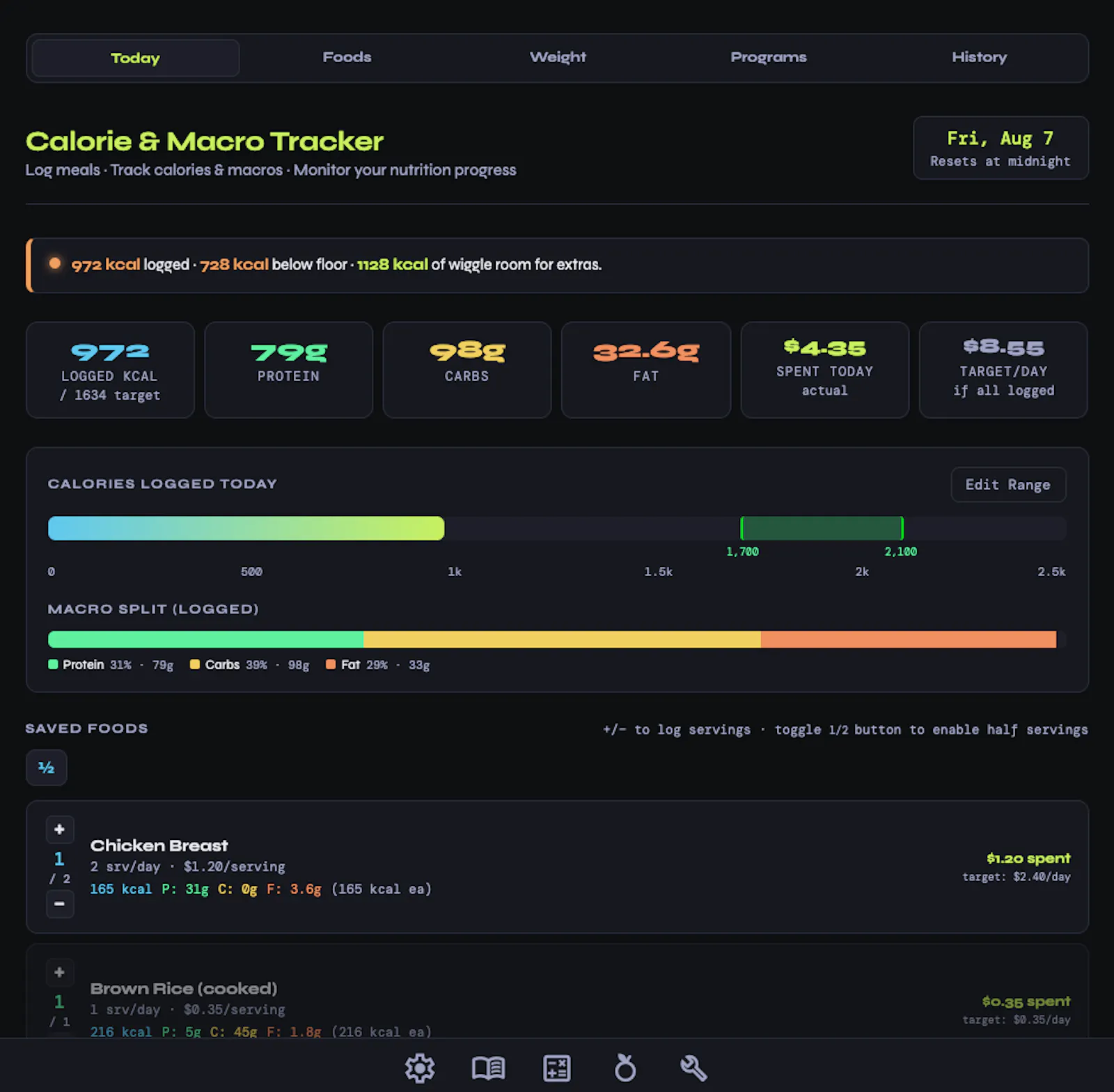Click the 'Calorie & Macro Tracker' heading
This screenshot has height=1092, width=1114.
point(205,141)
